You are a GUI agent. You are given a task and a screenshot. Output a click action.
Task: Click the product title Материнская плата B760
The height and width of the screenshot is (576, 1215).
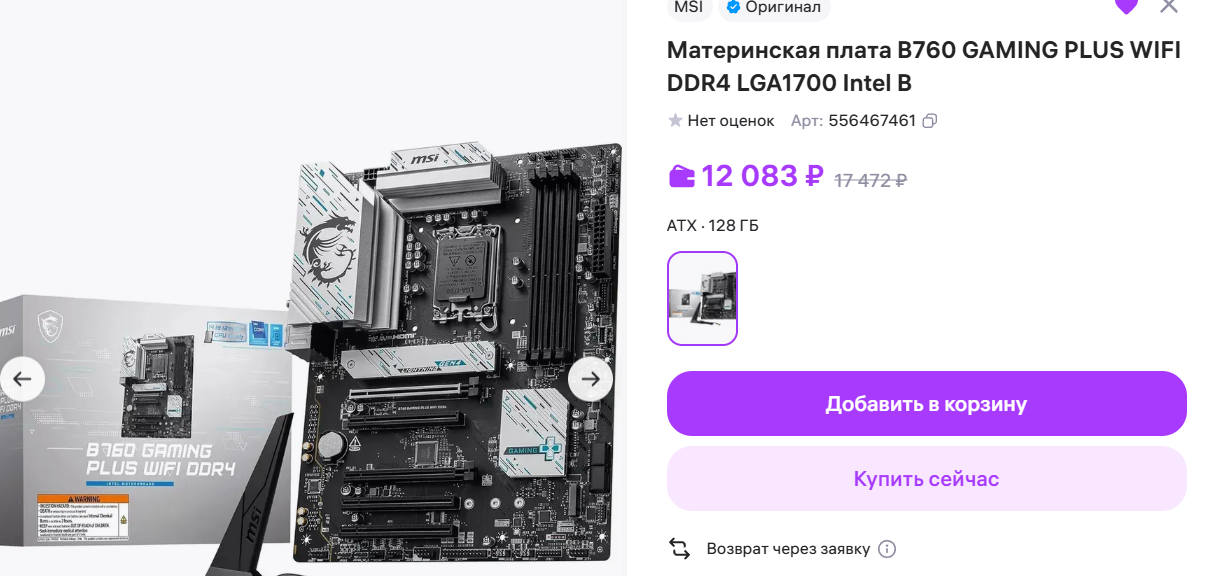[924, 67]
